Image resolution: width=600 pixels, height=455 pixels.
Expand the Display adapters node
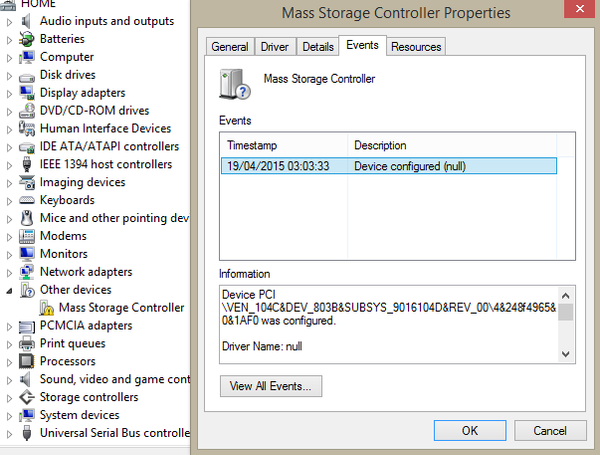coord(10,93)
